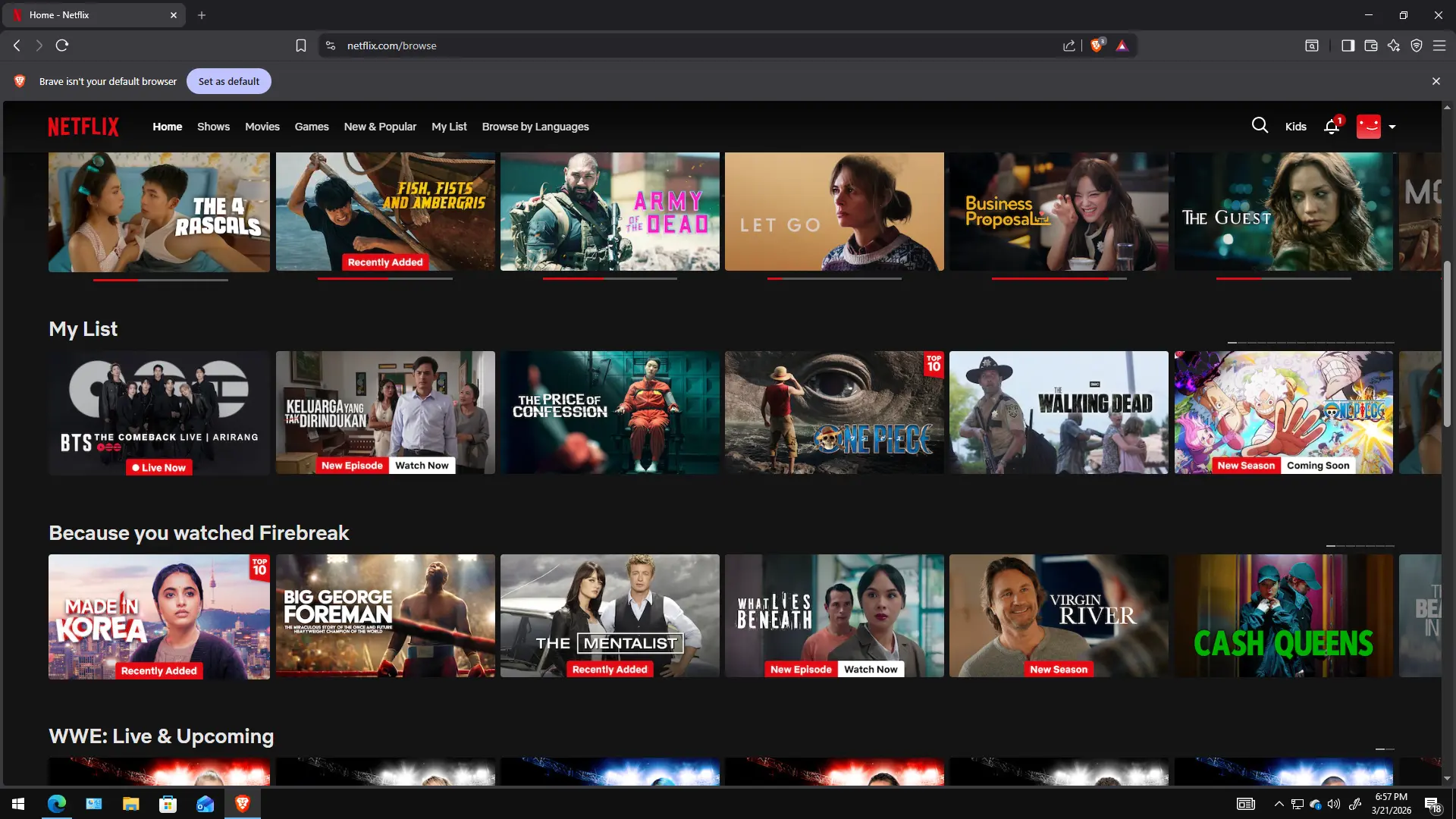1456x819 pixels.
Task: Open My List in navigation
Action: pos(449,127)
